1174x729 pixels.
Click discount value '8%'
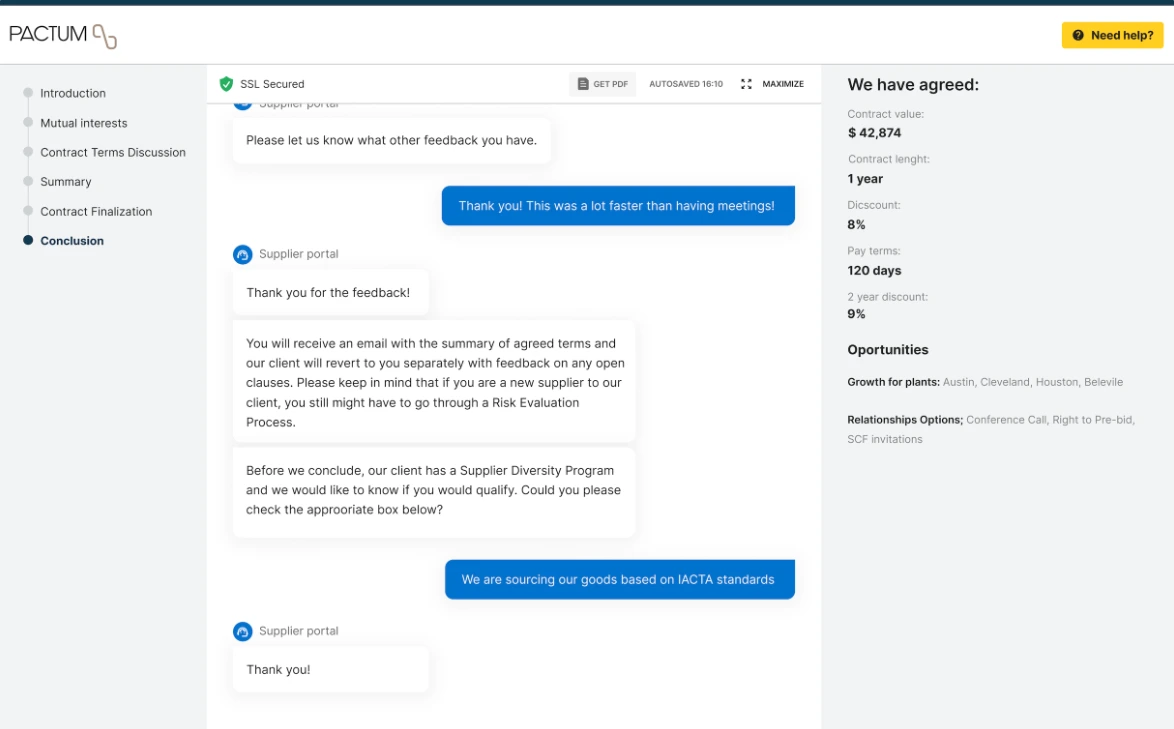coord(856,225)
